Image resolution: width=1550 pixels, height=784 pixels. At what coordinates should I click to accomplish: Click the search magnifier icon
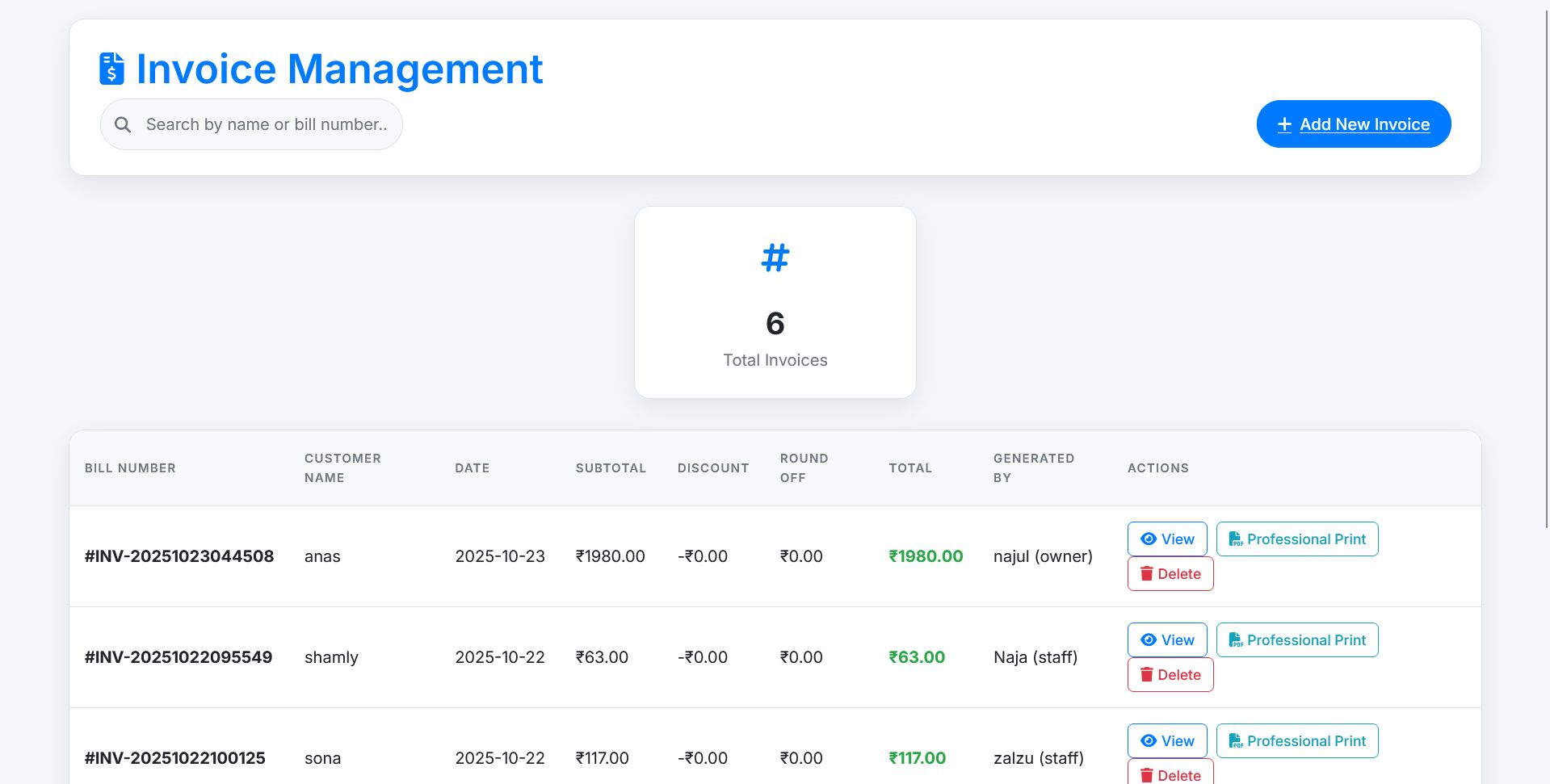coord(123,124)
